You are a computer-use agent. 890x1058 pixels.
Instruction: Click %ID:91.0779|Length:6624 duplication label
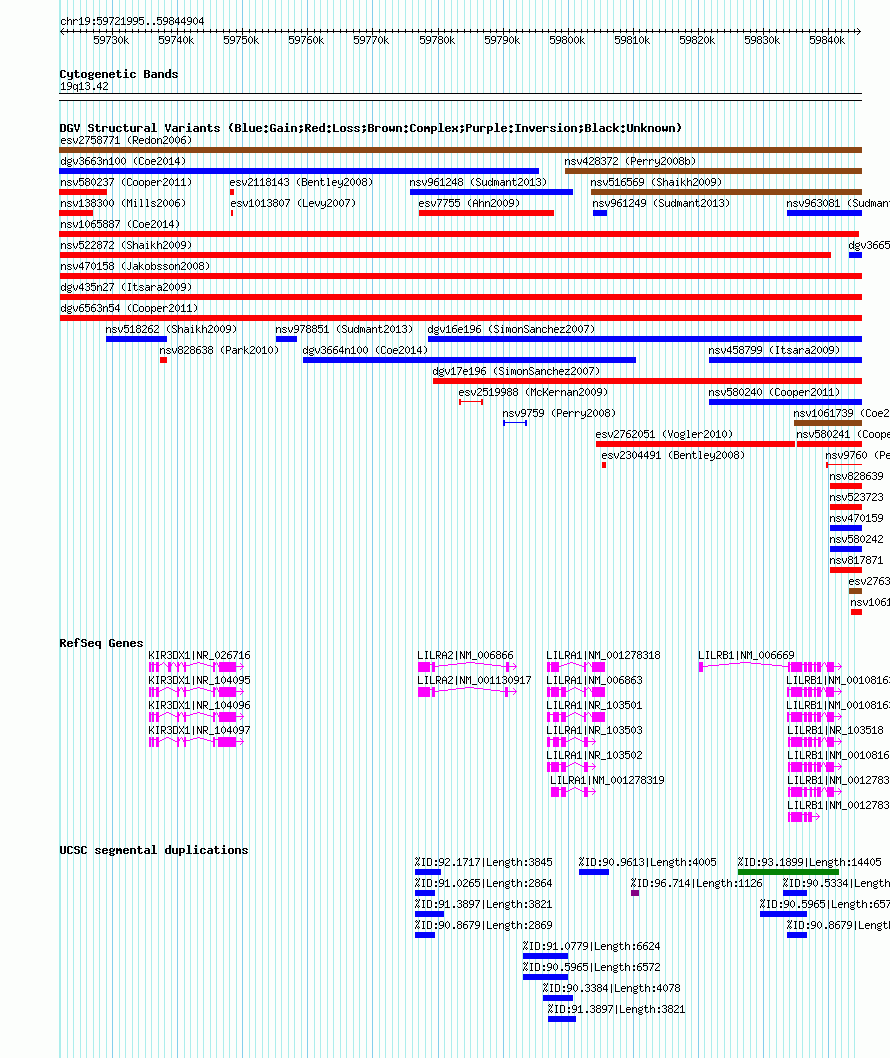pos(591,945)
